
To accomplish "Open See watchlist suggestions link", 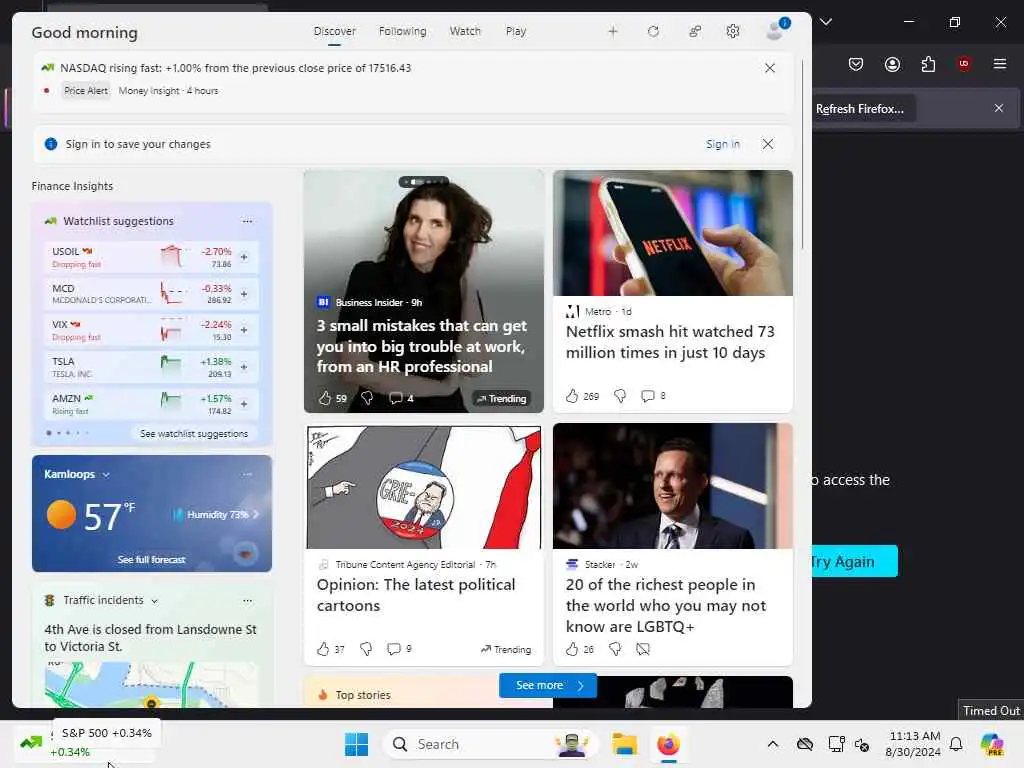I will tap(194, 434).
